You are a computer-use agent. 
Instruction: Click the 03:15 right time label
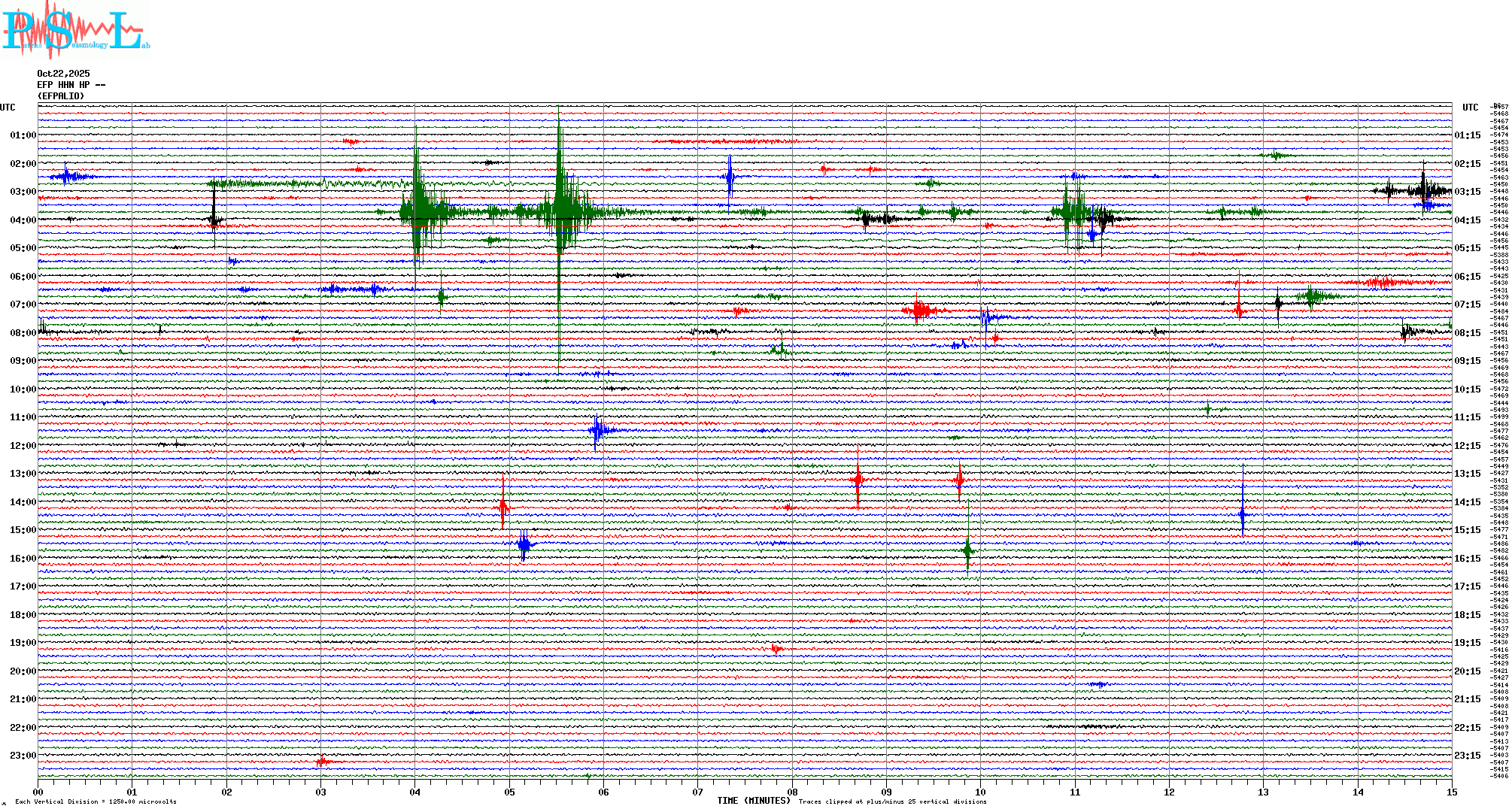[1467, 192]
